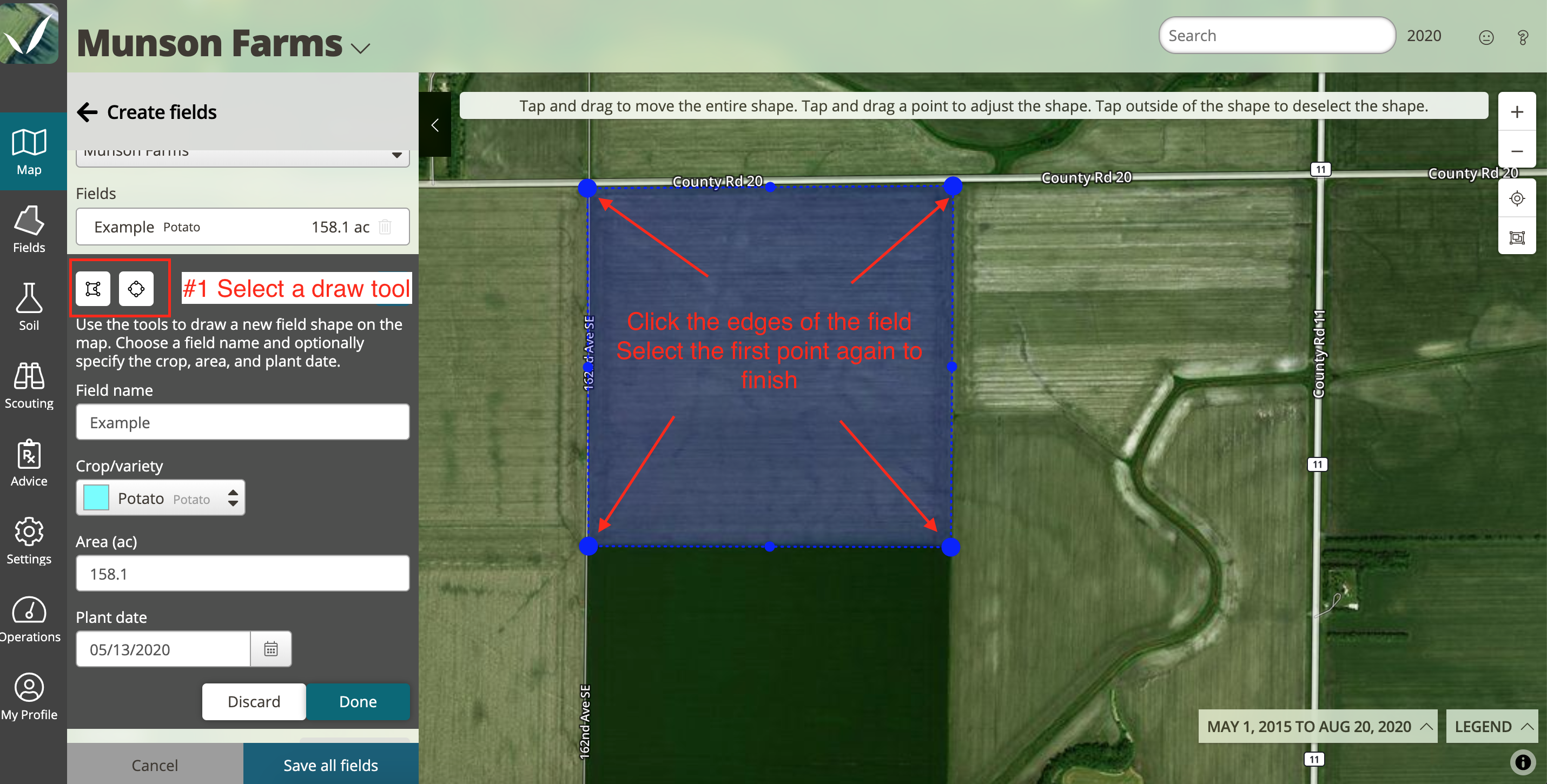Open the feedback smiley icon

1486,37
